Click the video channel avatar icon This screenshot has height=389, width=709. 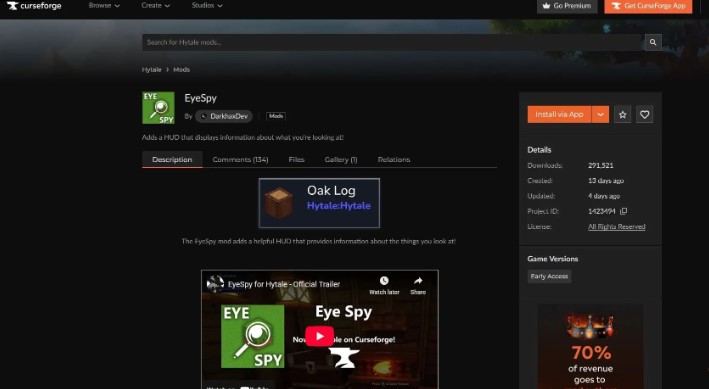pos(215,284)
